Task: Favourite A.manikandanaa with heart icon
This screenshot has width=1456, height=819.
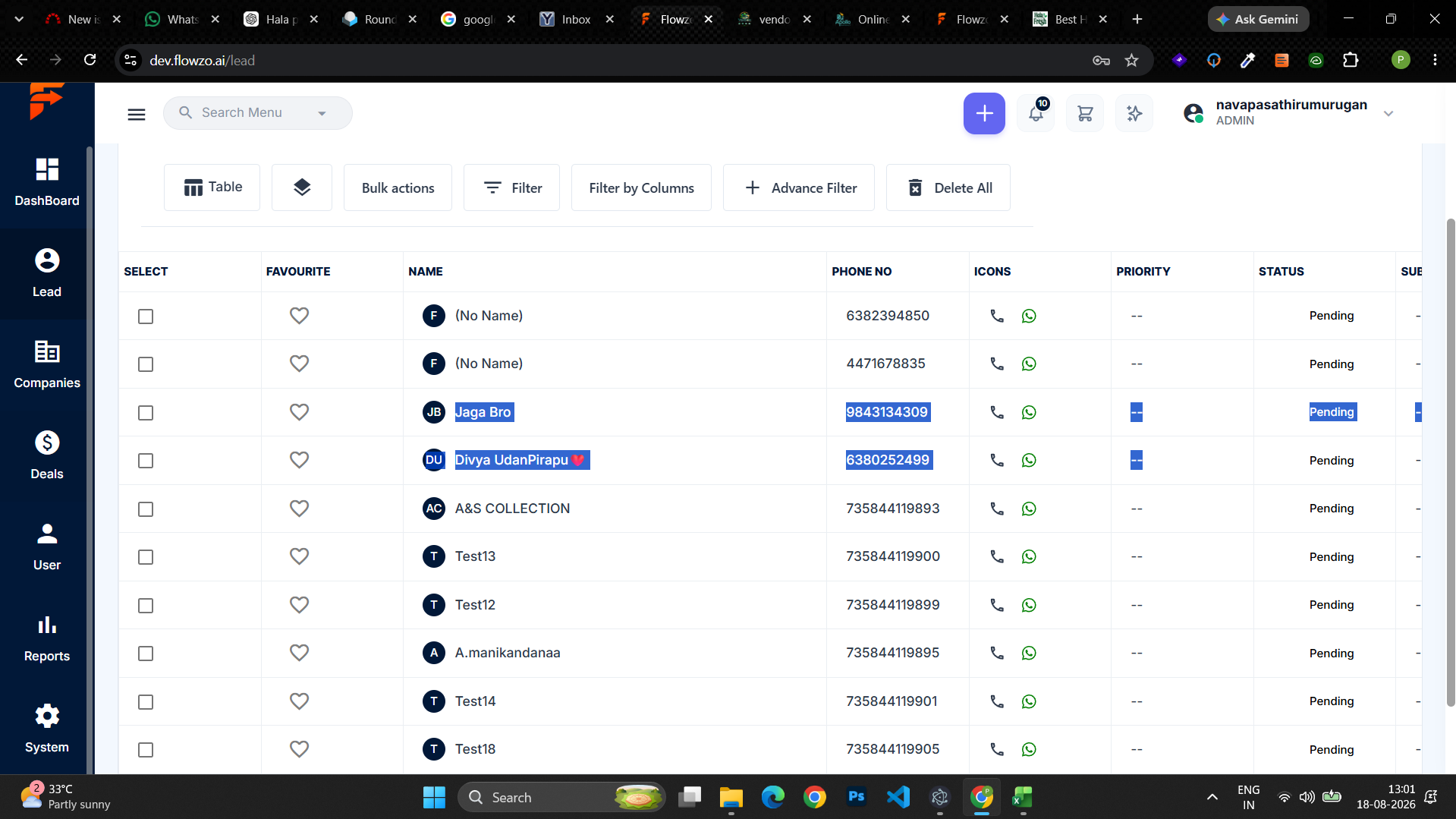Action: pyautogui.click(x=299, y=653)
